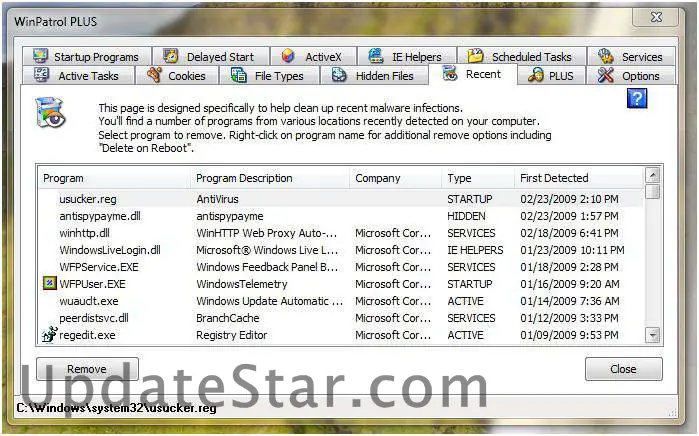Sort by Company column header
Image resolution: width=699 pixels, height=436 pixels.
[x=396, y=178]
